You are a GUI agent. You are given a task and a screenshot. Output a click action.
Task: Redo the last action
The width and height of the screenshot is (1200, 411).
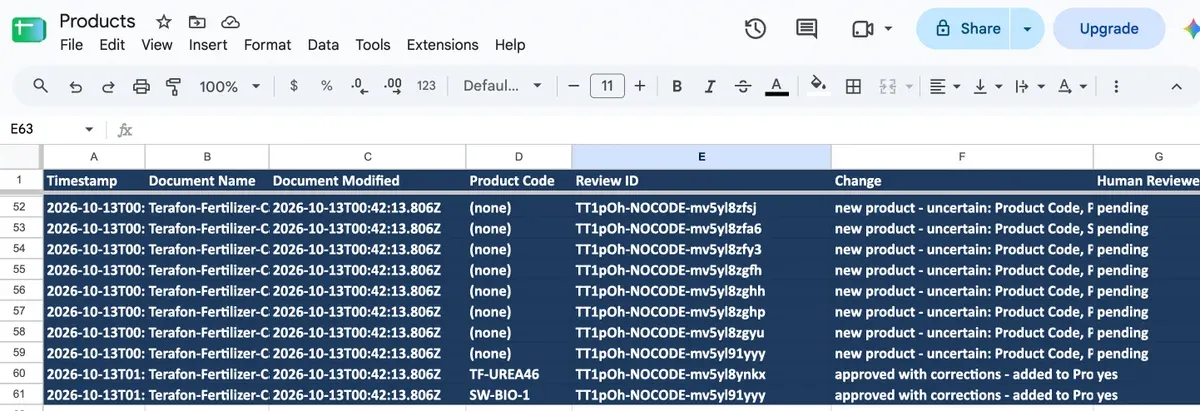tap(107, 86)
